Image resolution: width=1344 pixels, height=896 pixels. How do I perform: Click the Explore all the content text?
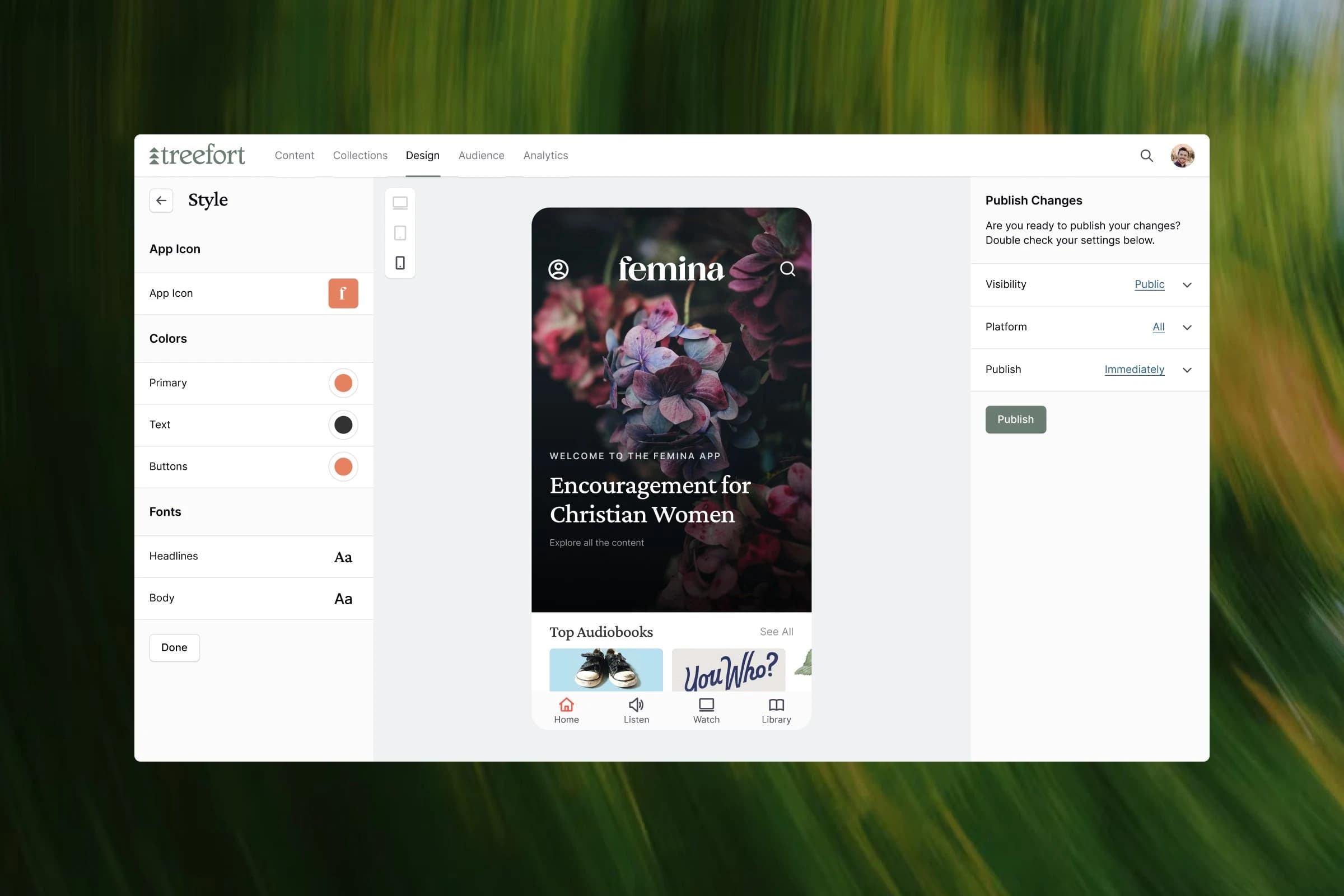click(596, 543)
